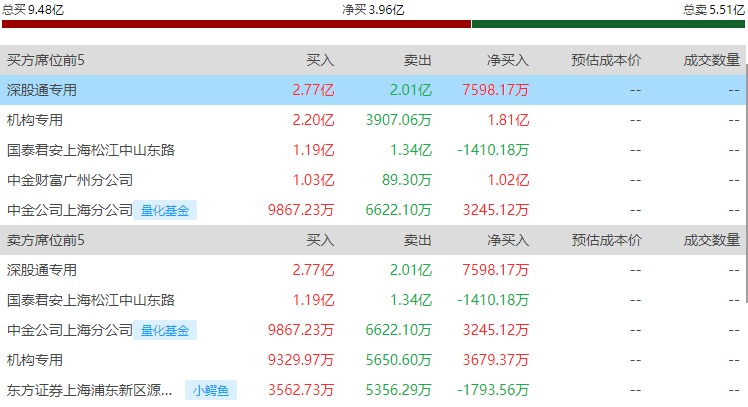Click the 1.03亿 buy value
Viewport: 748px width, 407px height.
[313, 180]
